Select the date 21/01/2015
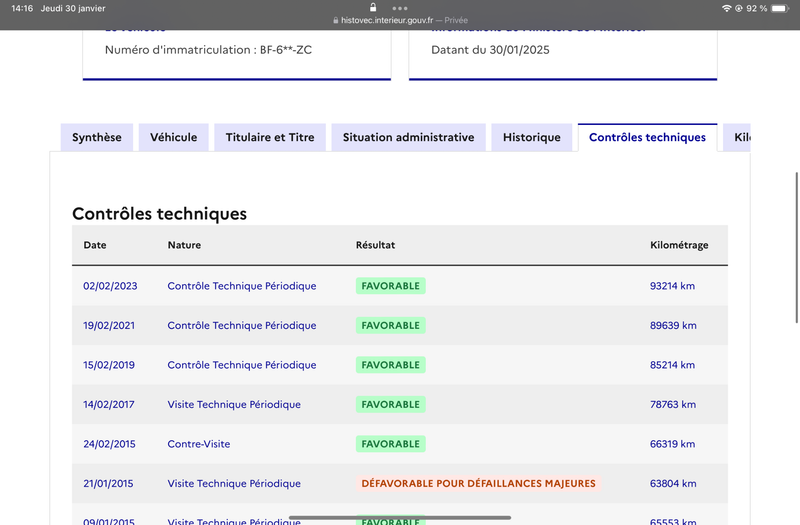The width and height of the screenshot is (800, 525). (108, 484)
